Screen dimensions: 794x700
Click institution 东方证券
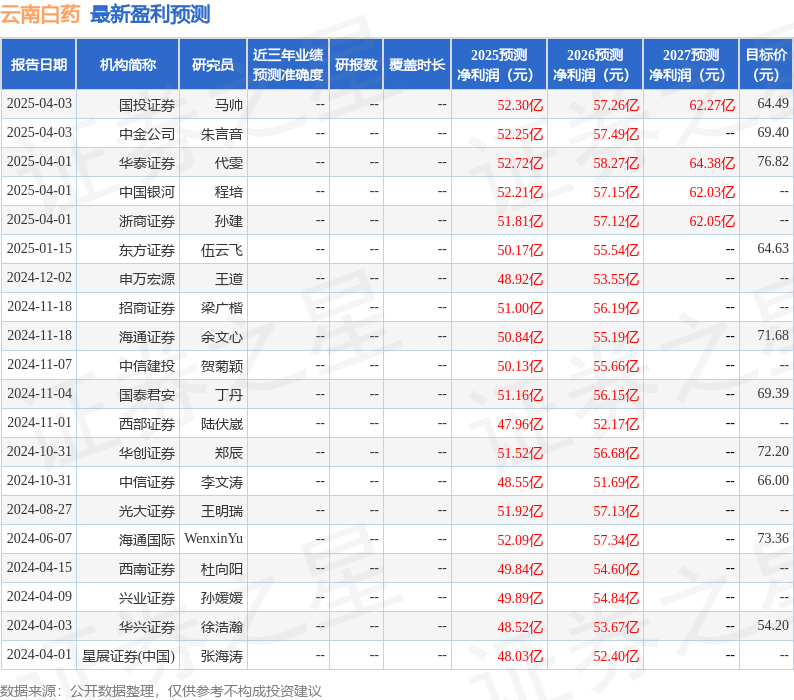click(x=147, y=250)
